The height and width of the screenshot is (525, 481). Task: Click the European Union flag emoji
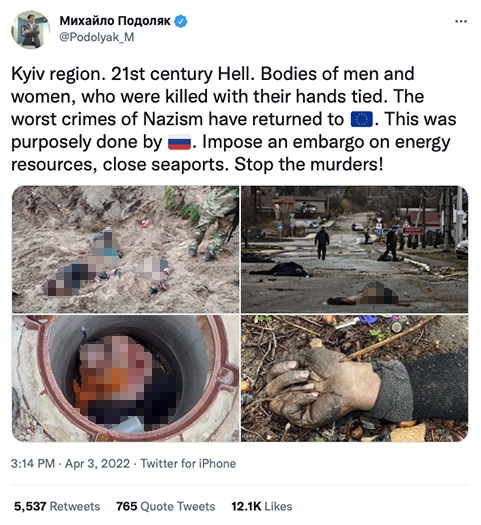click(362, 120)
